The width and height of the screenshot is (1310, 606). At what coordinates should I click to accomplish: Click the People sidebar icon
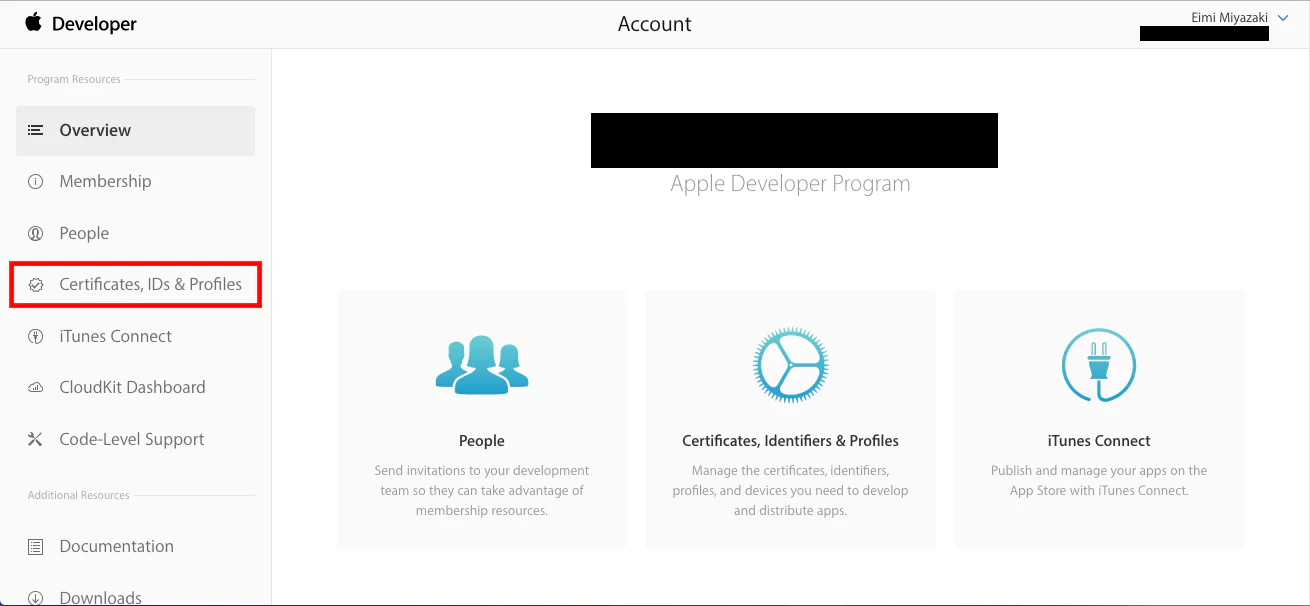(x=35, y=233)
